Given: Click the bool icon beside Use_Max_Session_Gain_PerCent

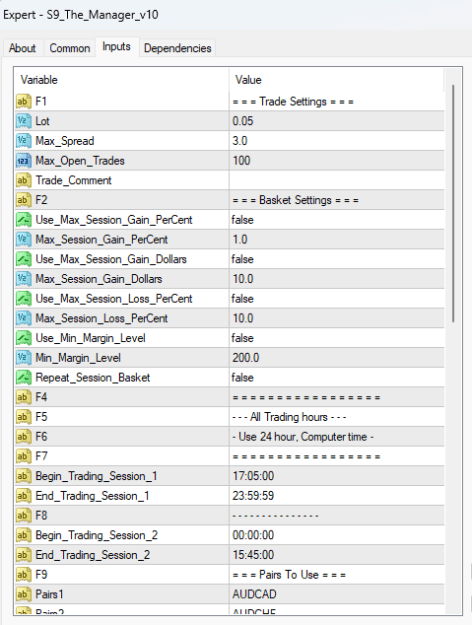Looking at the screenshot, I should (x=24, y=220).
